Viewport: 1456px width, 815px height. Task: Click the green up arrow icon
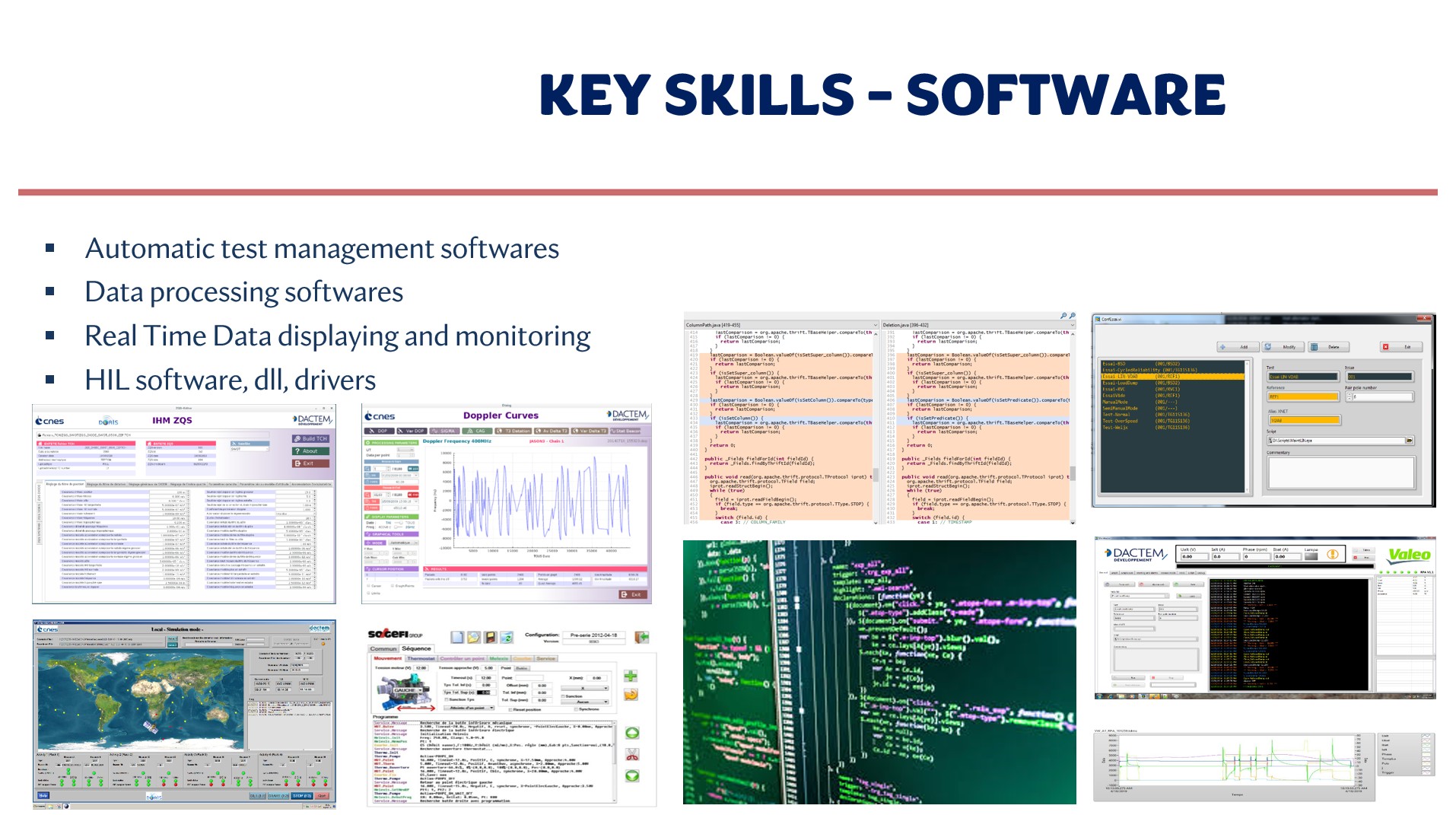click(x=632, y=733)
